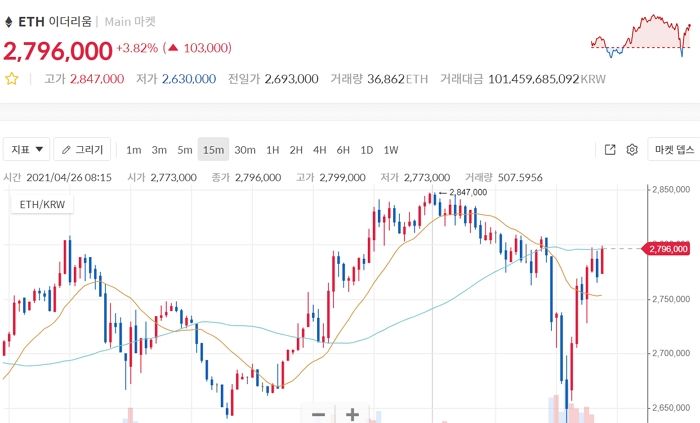Open the 마켓 뎁스 market depth view
This screenshot has width=700, height=423.
click(673, 150)
